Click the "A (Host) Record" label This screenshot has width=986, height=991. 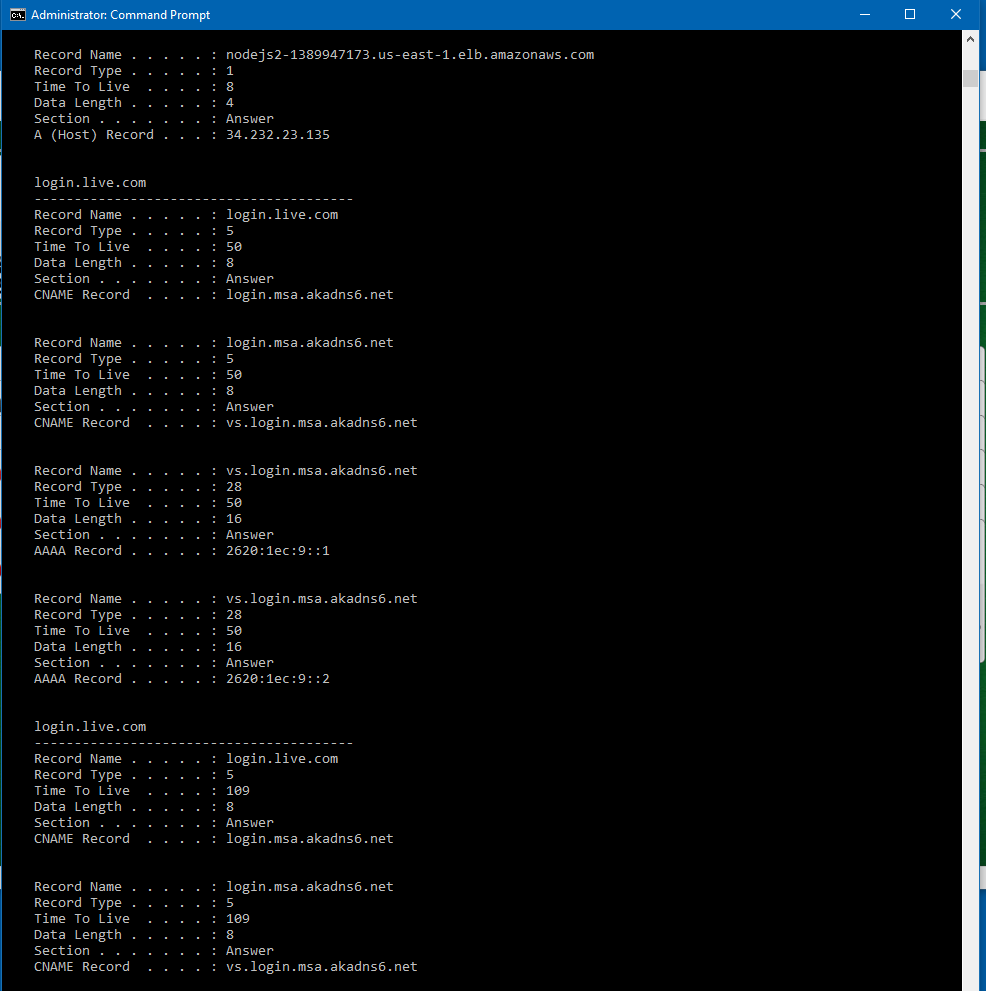[93, 135]
